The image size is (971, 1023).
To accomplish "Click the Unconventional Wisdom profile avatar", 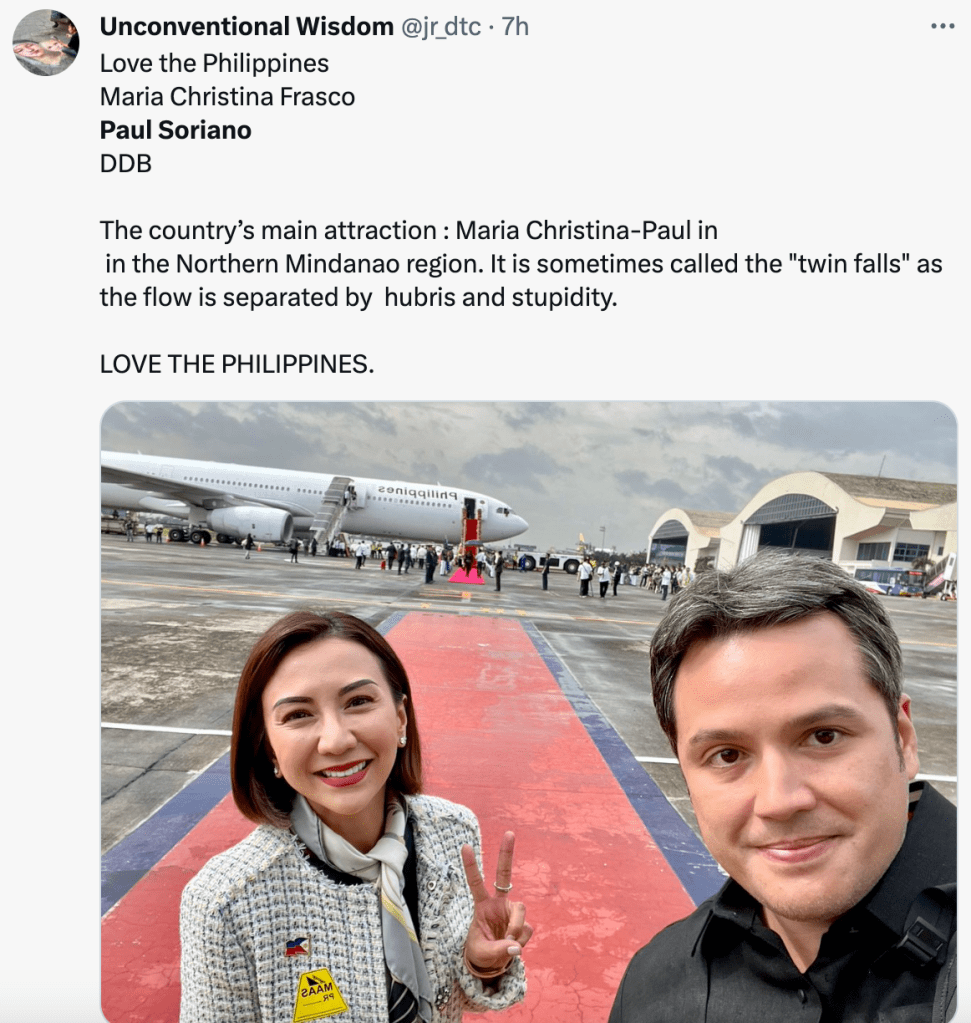I will pos(46,42).
